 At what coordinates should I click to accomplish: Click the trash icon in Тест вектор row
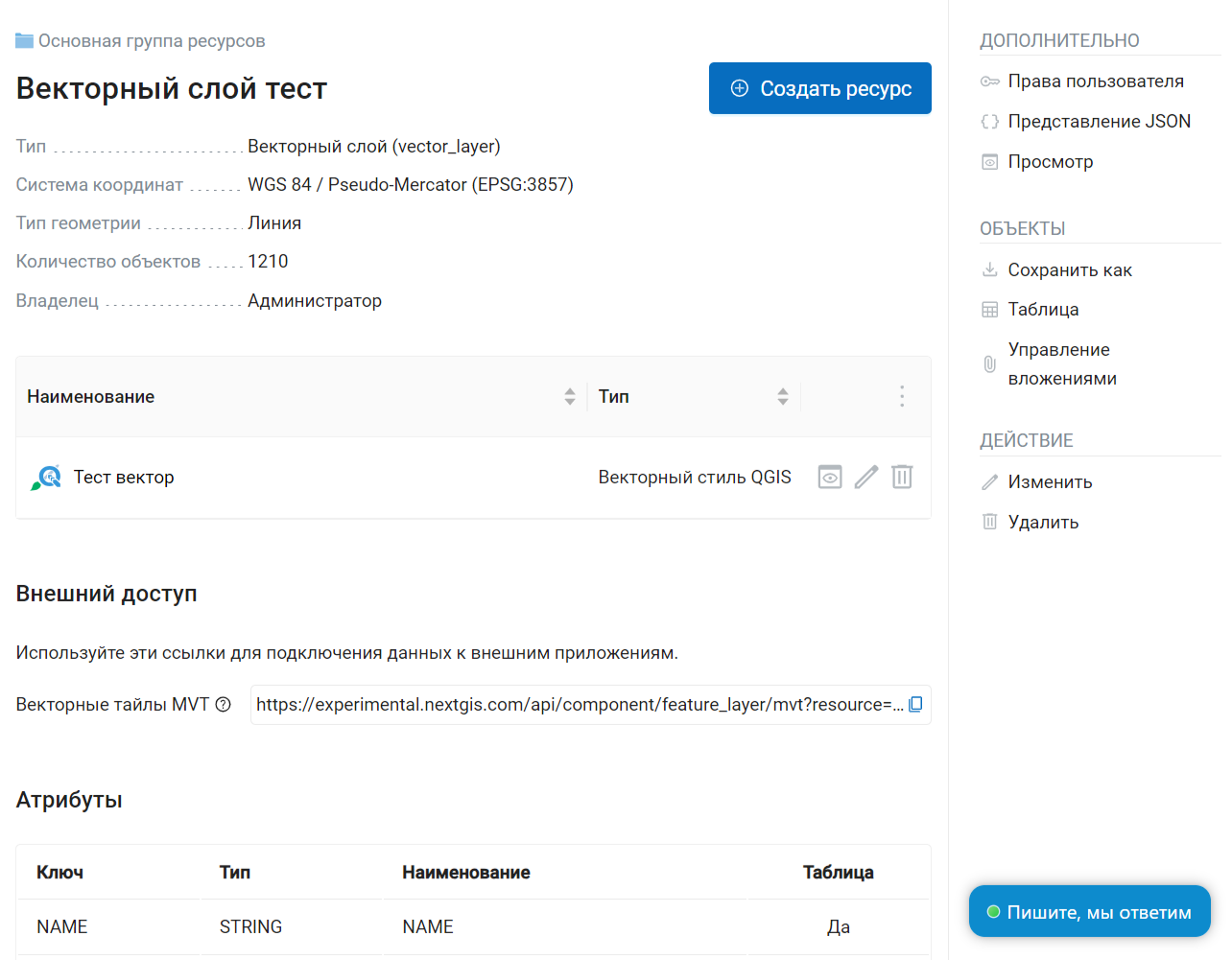pos(902,477)
